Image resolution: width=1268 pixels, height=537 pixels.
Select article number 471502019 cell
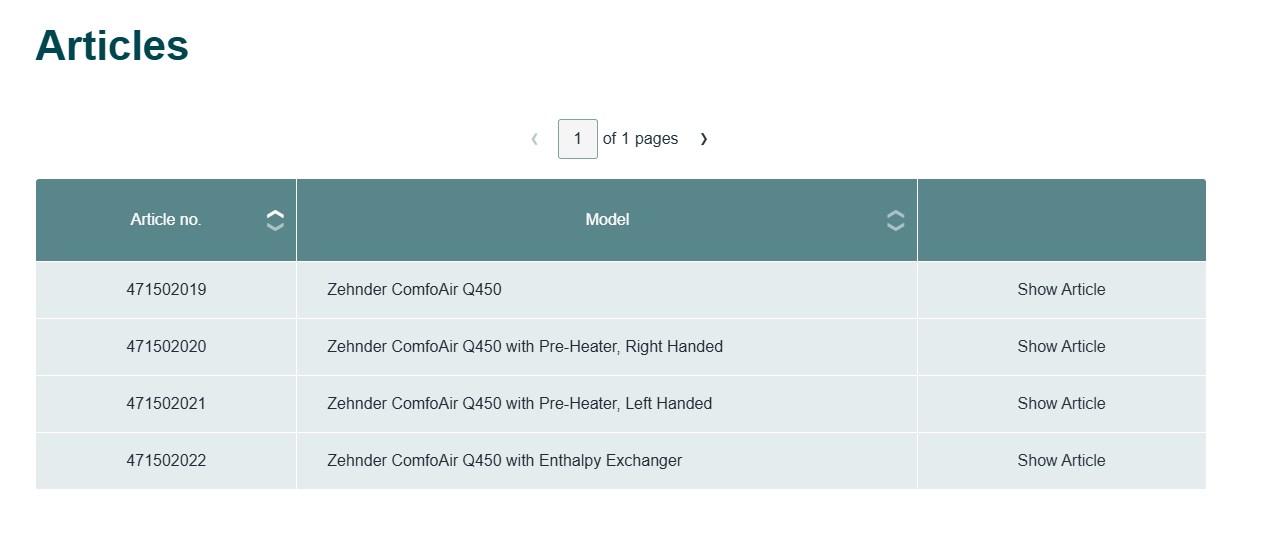coord(166,290)
